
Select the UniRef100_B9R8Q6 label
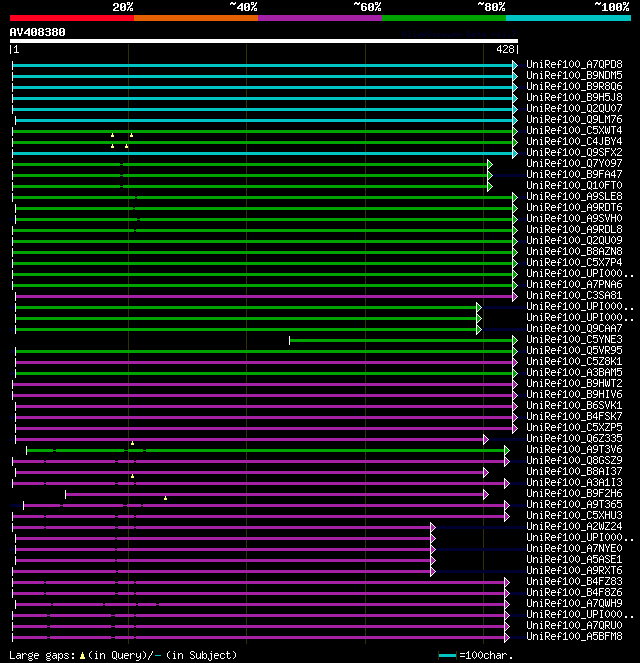(x=574, y=87)
